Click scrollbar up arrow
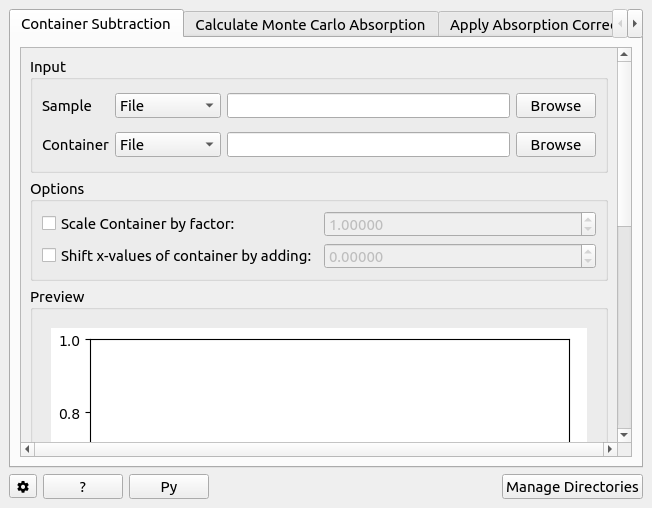Viewport: 652px width, 508px height. pos(624,54)
